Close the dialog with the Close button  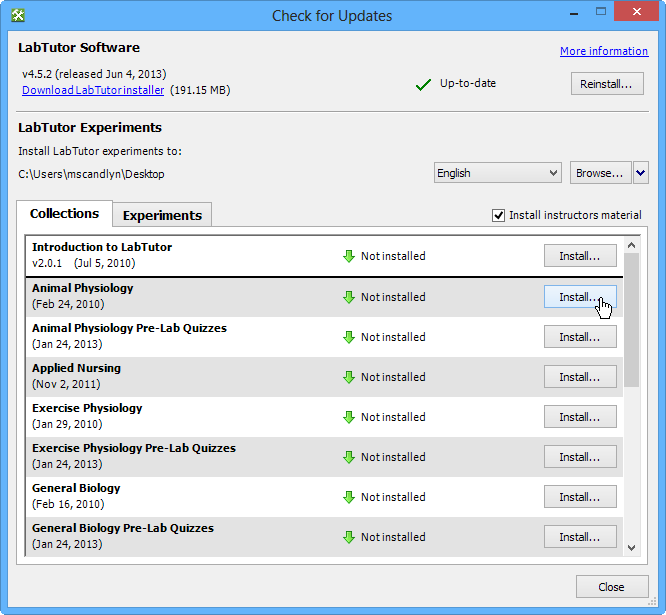[611, 587]
